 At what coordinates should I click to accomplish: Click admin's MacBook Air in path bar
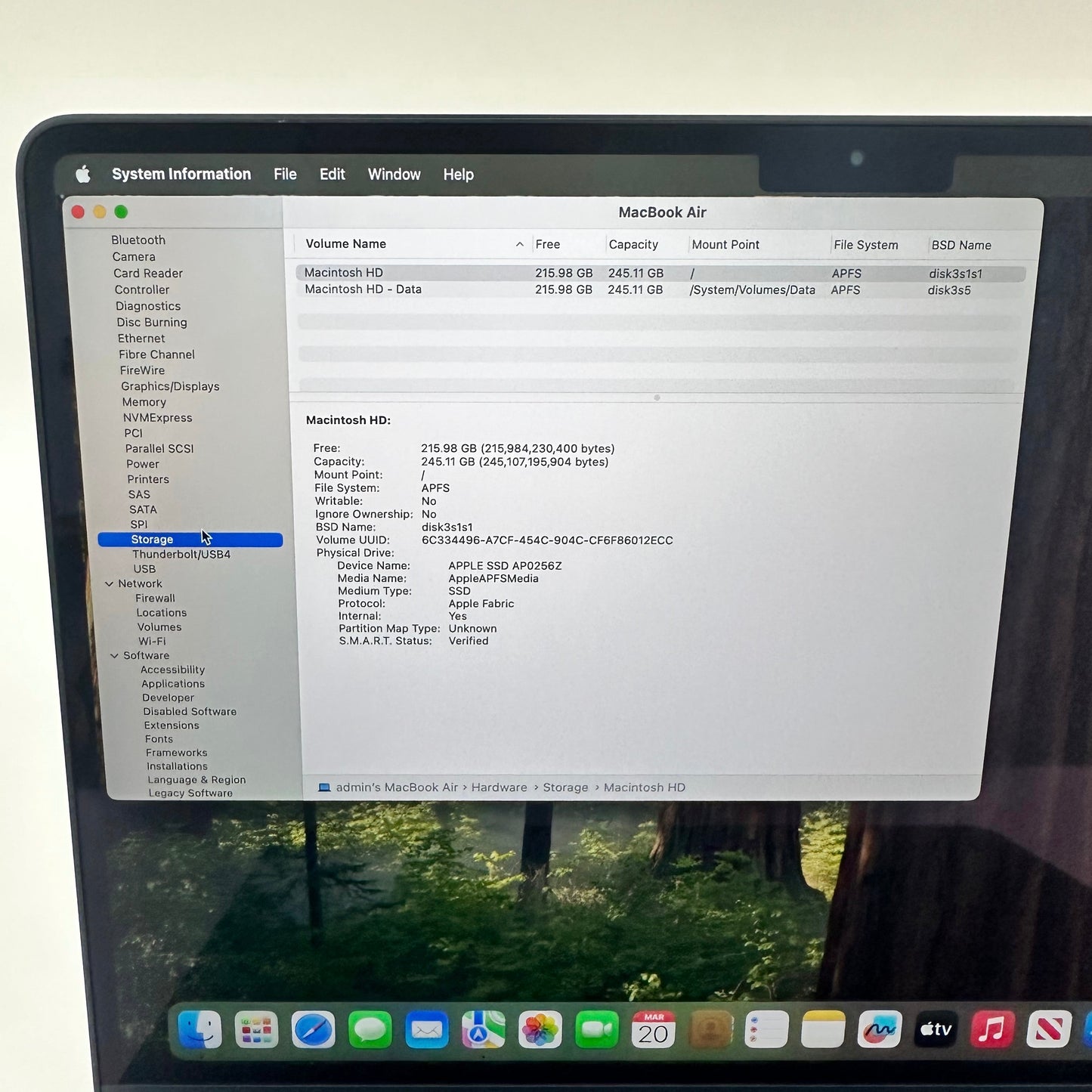tap(397, 787)
